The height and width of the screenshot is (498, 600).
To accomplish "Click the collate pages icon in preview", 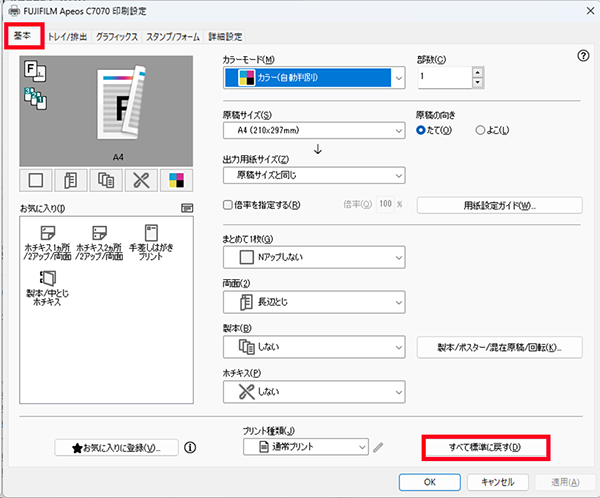I will click(x=36, y=98).
